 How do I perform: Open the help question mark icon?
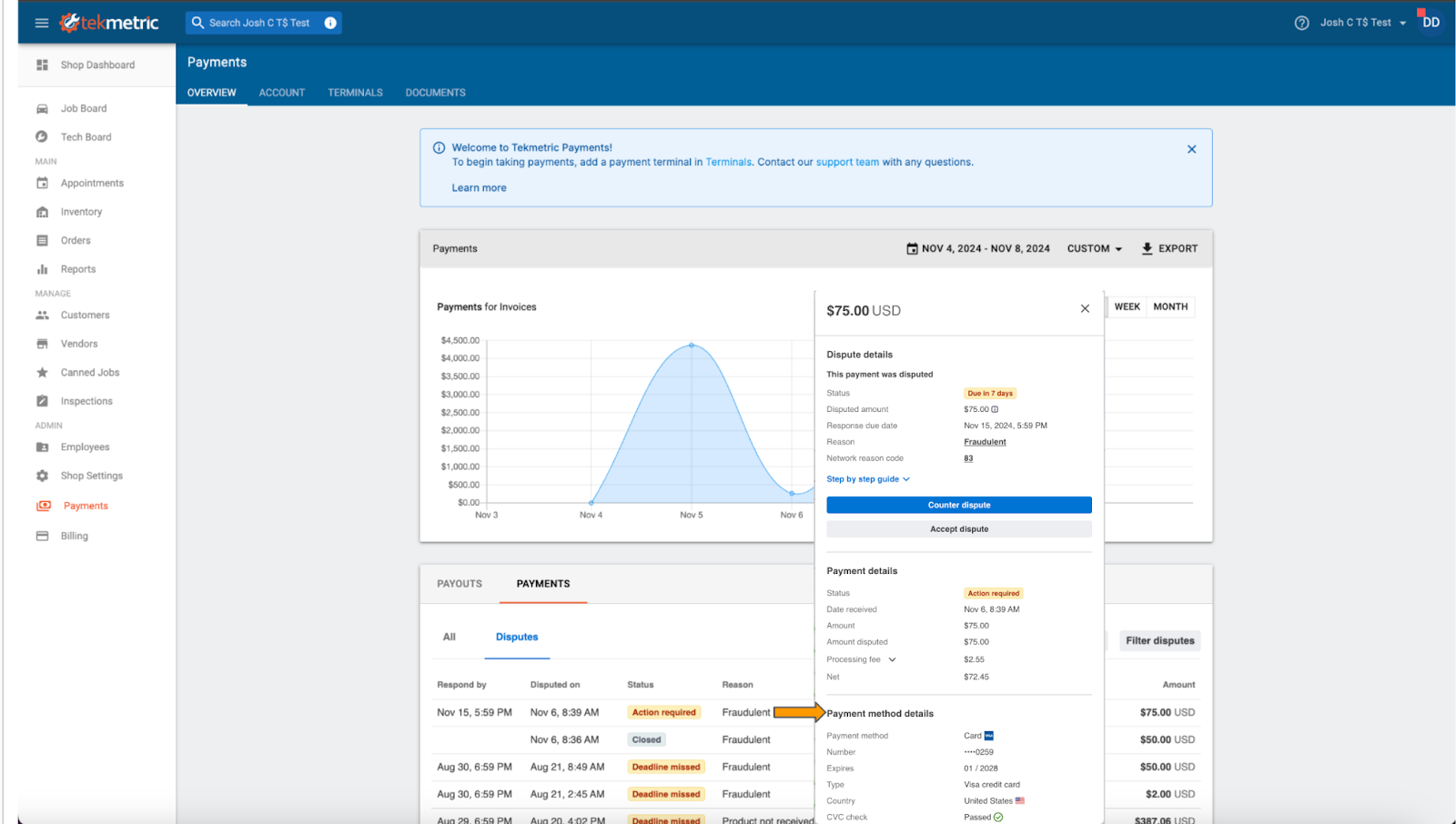(1301, 23)
